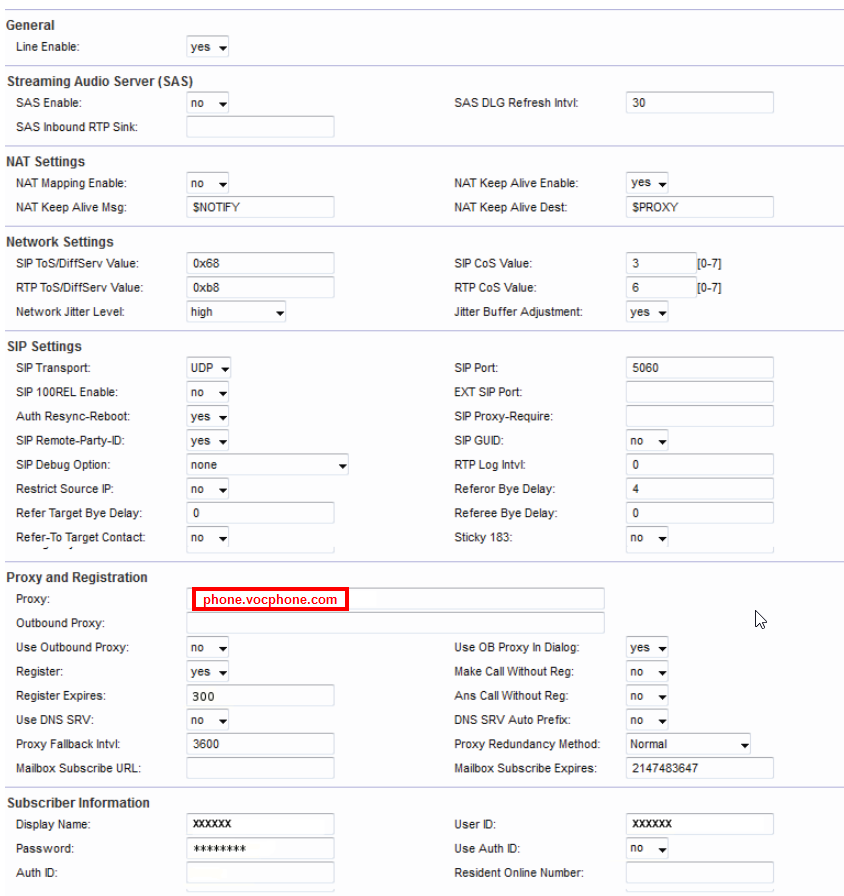Open NAT Mapping Enable dropdown
844x896 pixels.
(208, 184)
